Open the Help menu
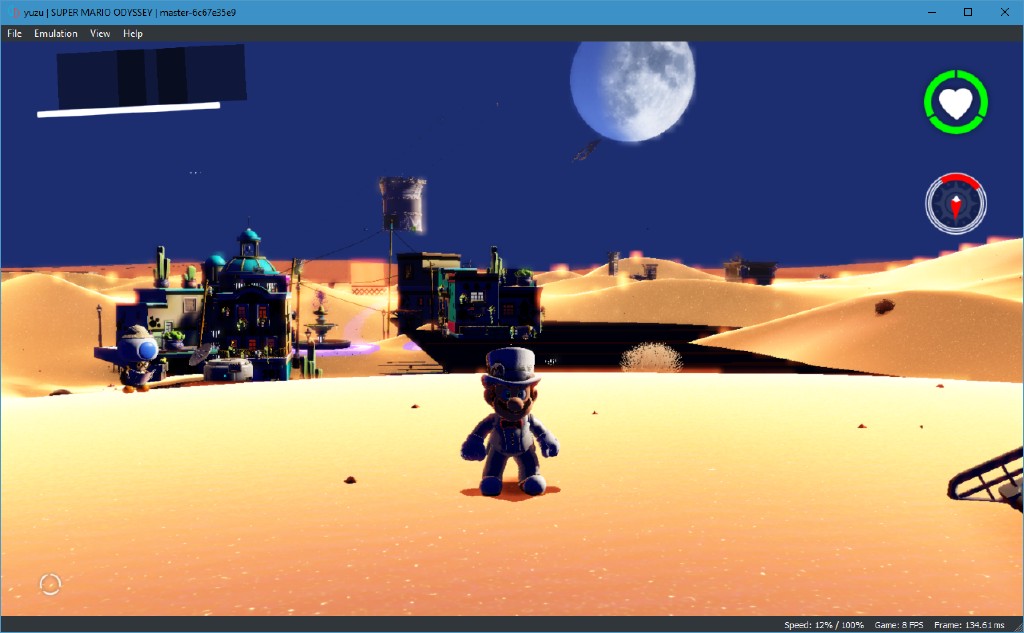The width and height of the screenshot is (1024, 633). click(131, 33)
